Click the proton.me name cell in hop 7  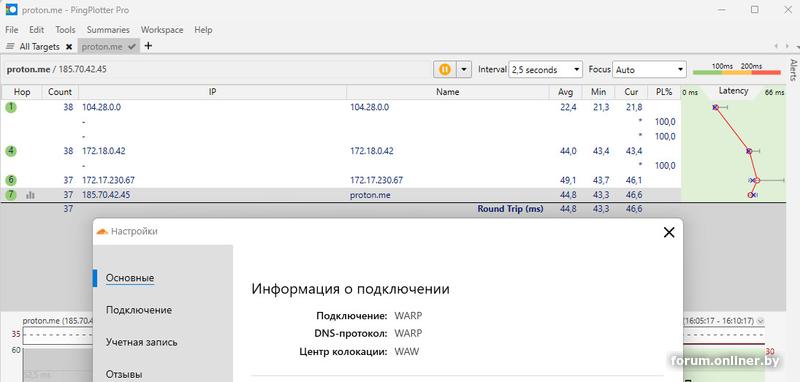click(370, 195)
